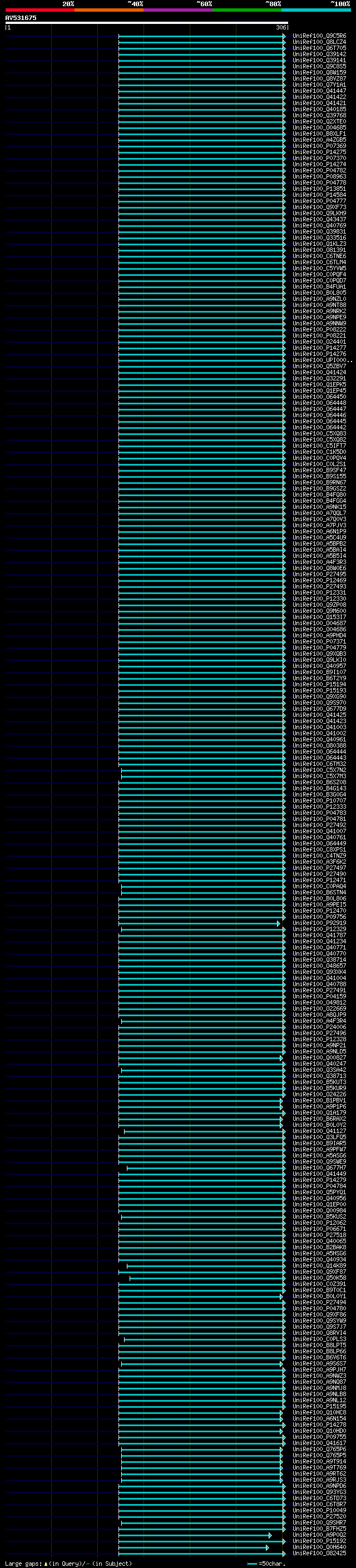Viewport: 356px width, 1568px height.
Task: Click hit label UniRef100_Q93YG3
Action: click(x=319, y=1492)
